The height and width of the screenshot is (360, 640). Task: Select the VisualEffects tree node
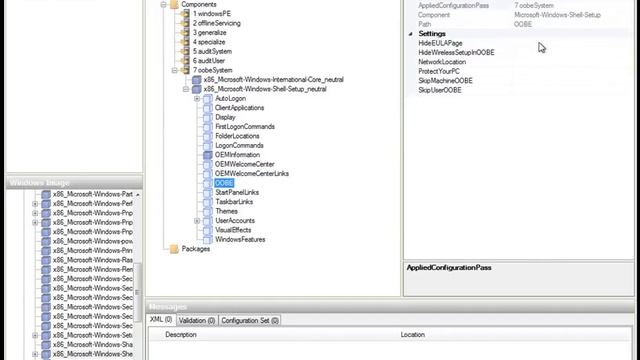point(233,230)
